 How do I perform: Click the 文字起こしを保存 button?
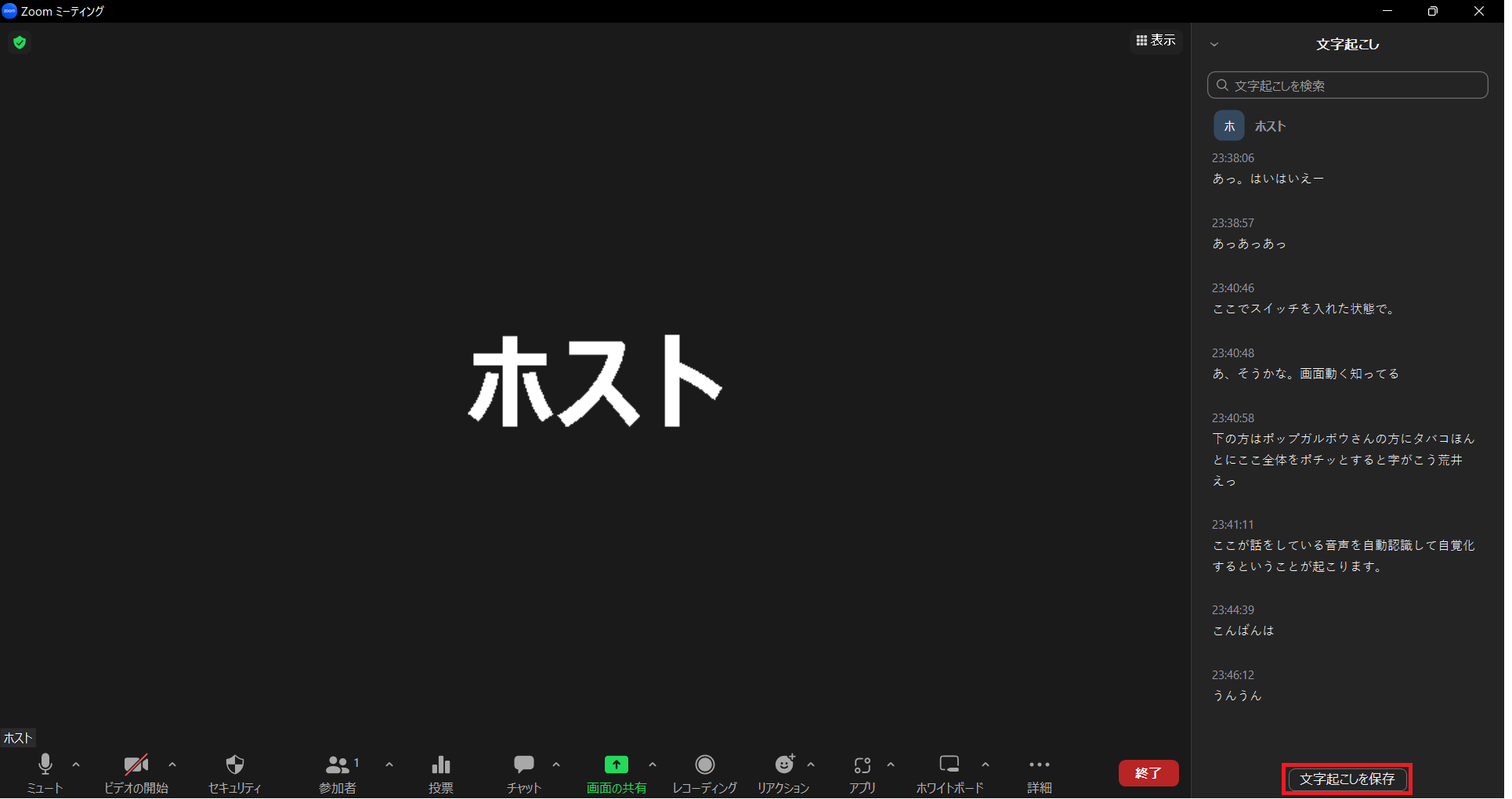point(1347,779)
